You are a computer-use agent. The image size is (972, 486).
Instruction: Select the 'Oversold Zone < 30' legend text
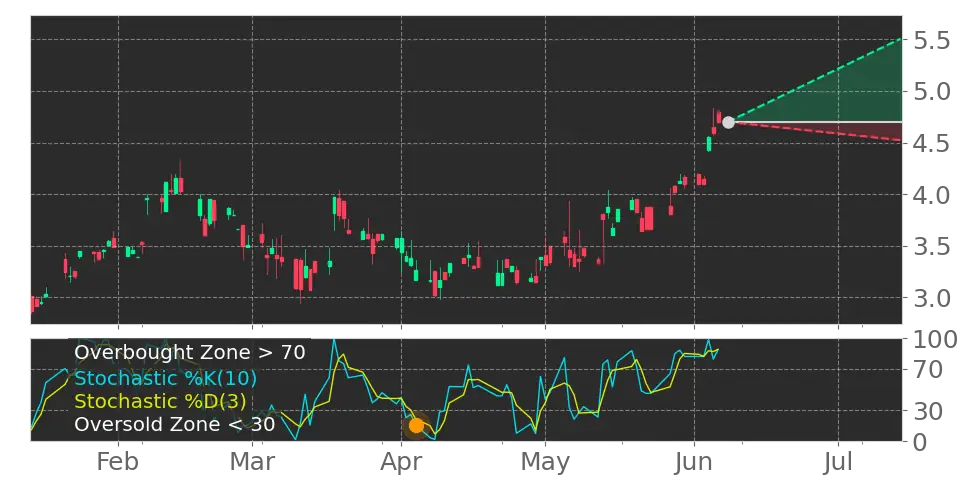pos(174,425)
